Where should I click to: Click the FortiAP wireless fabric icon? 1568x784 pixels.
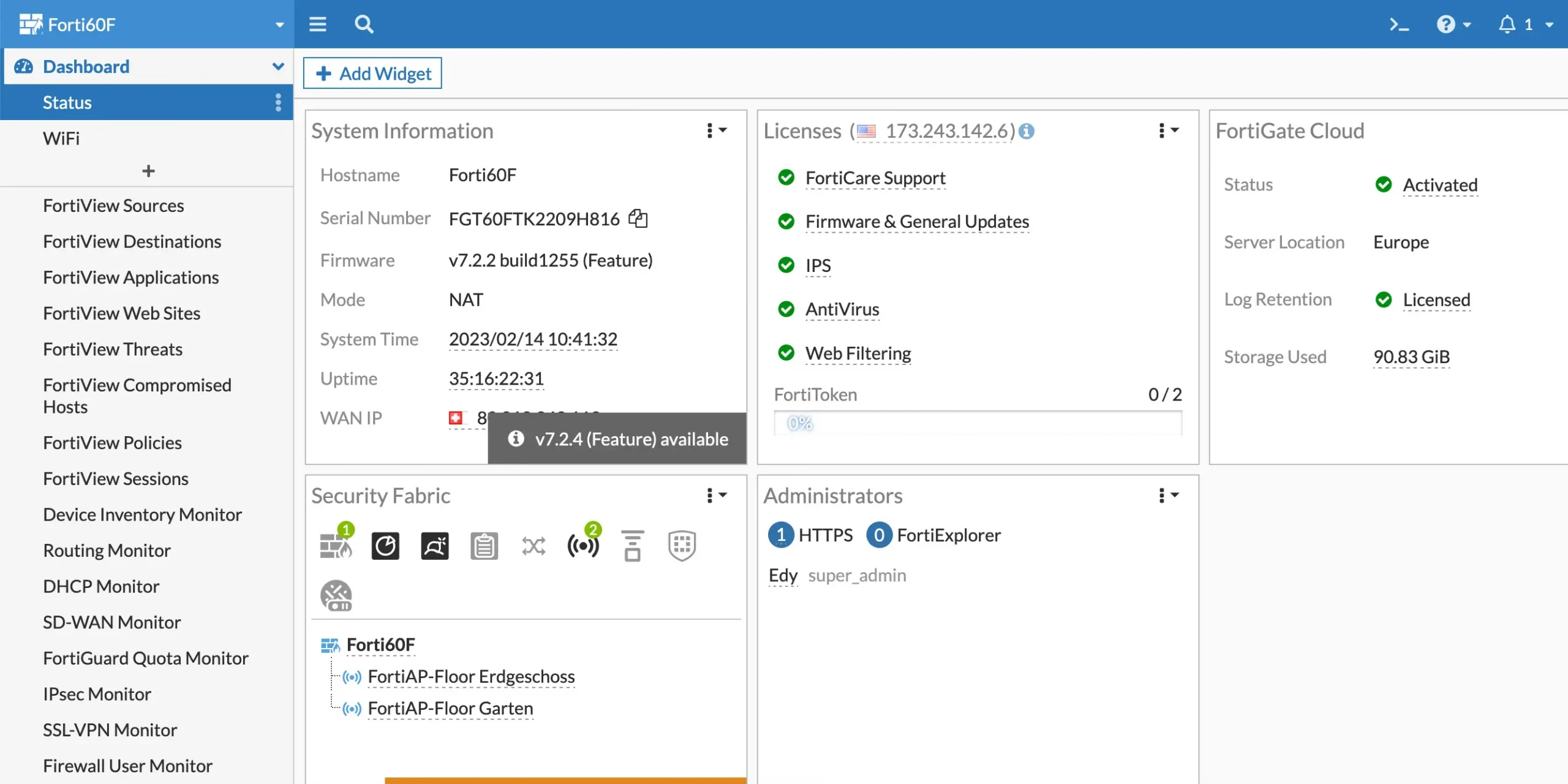583,545
